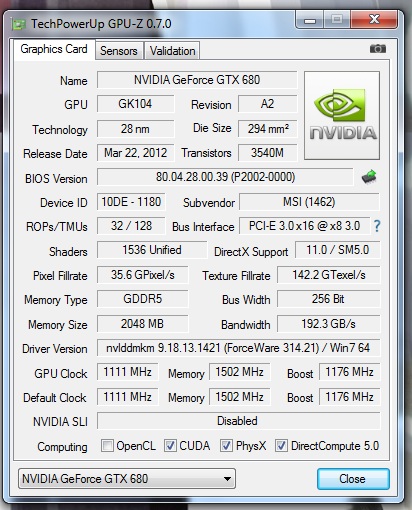Click the BIOS save chip icon
This screenshot has width=412, height=510.
tap(369, 177)
